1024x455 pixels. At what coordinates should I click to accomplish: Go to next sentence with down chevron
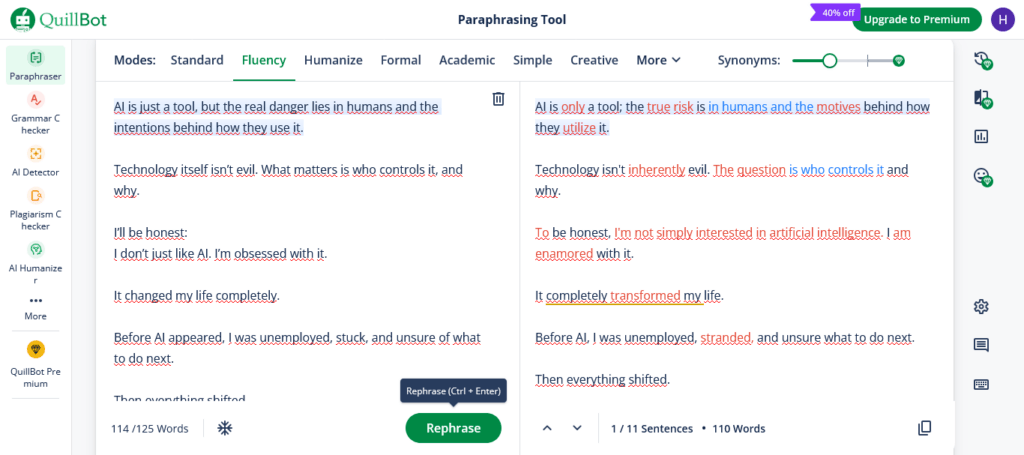pyautogui.click(x=577, y=428)
